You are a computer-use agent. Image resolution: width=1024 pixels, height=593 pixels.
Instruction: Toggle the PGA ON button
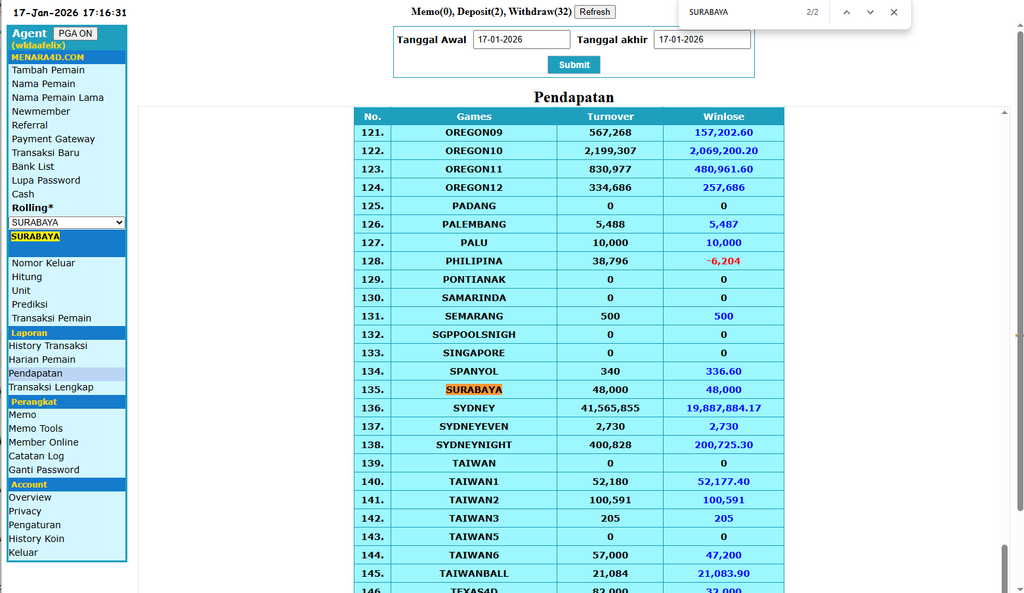[75, 33]
